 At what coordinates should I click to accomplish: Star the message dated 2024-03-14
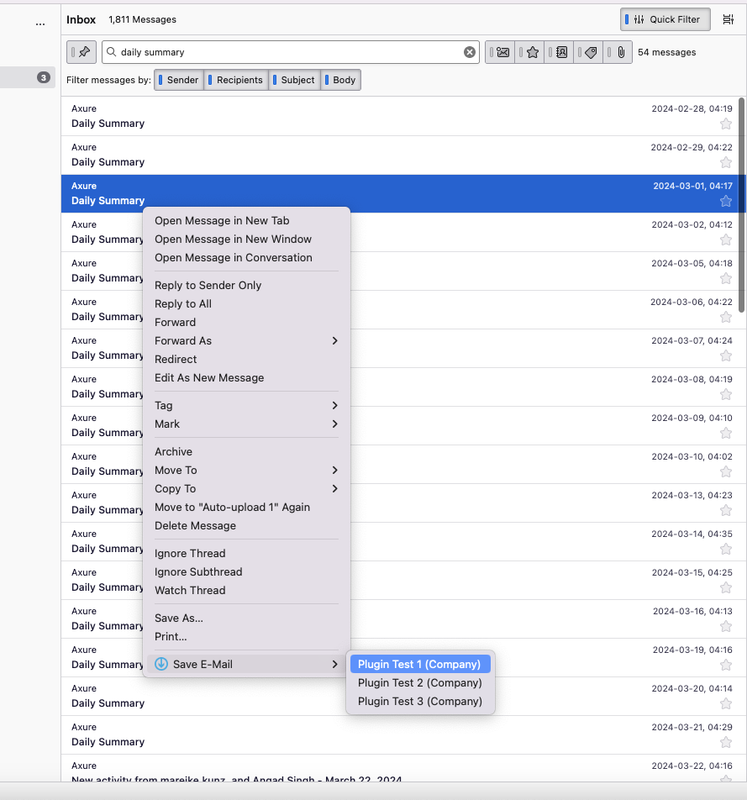point(726,549)
